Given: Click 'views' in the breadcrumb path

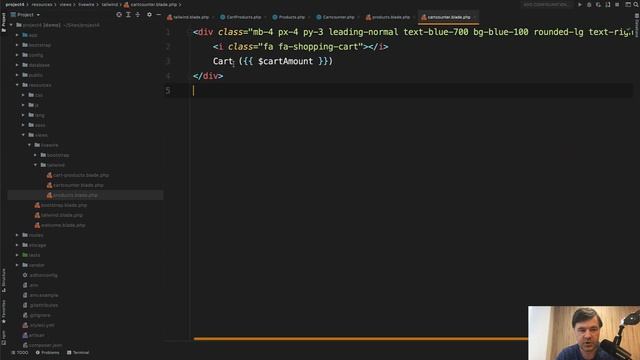Looking at the screenshot, I should [65, 4].
